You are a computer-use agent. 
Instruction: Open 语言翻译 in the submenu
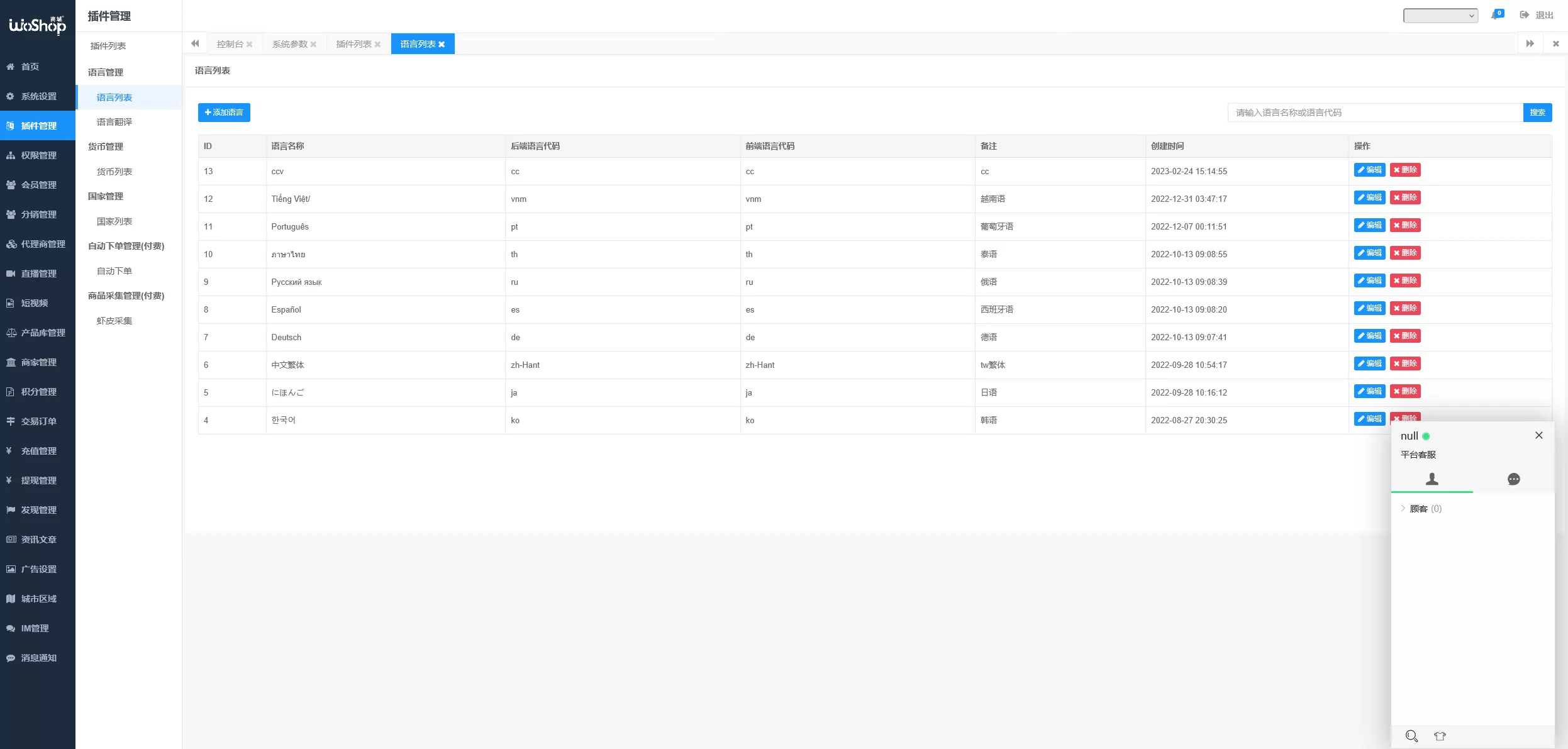click(x=114, y=122)
